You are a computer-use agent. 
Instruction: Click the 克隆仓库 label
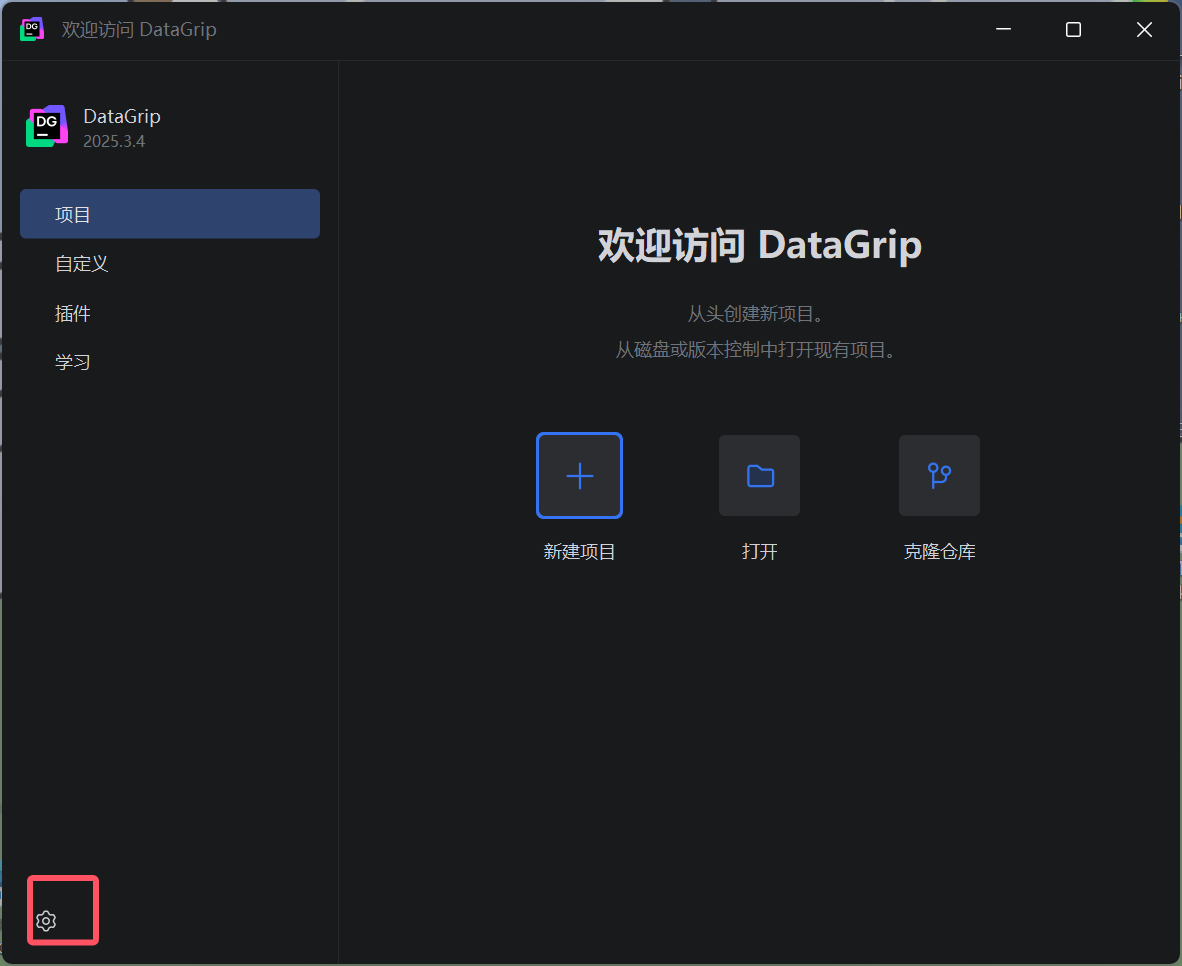click(939, 552)
